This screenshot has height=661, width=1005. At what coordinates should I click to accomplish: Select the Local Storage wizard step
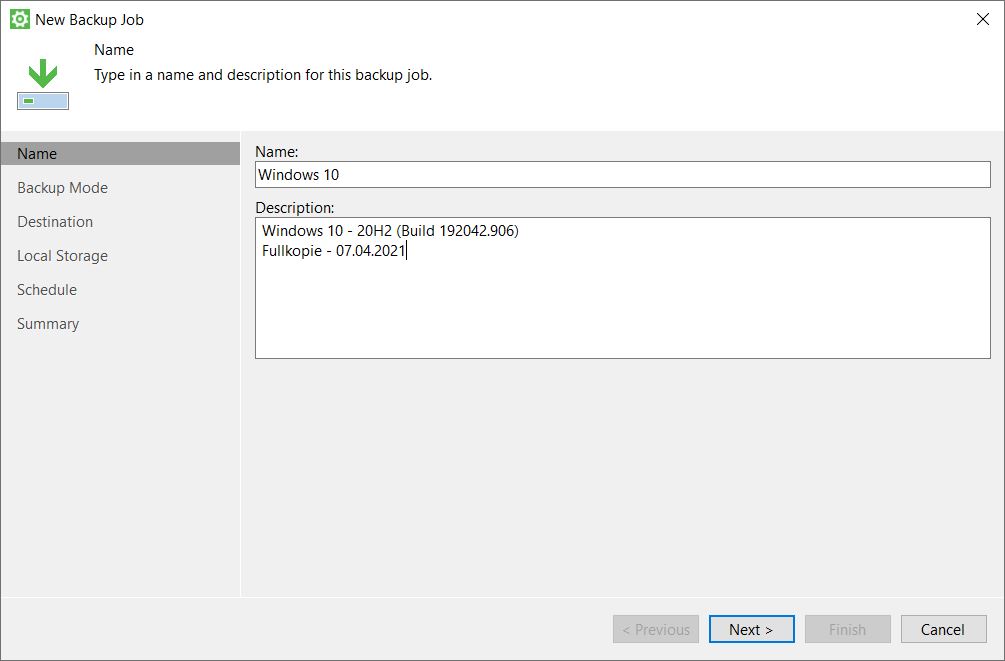[62, 255]
